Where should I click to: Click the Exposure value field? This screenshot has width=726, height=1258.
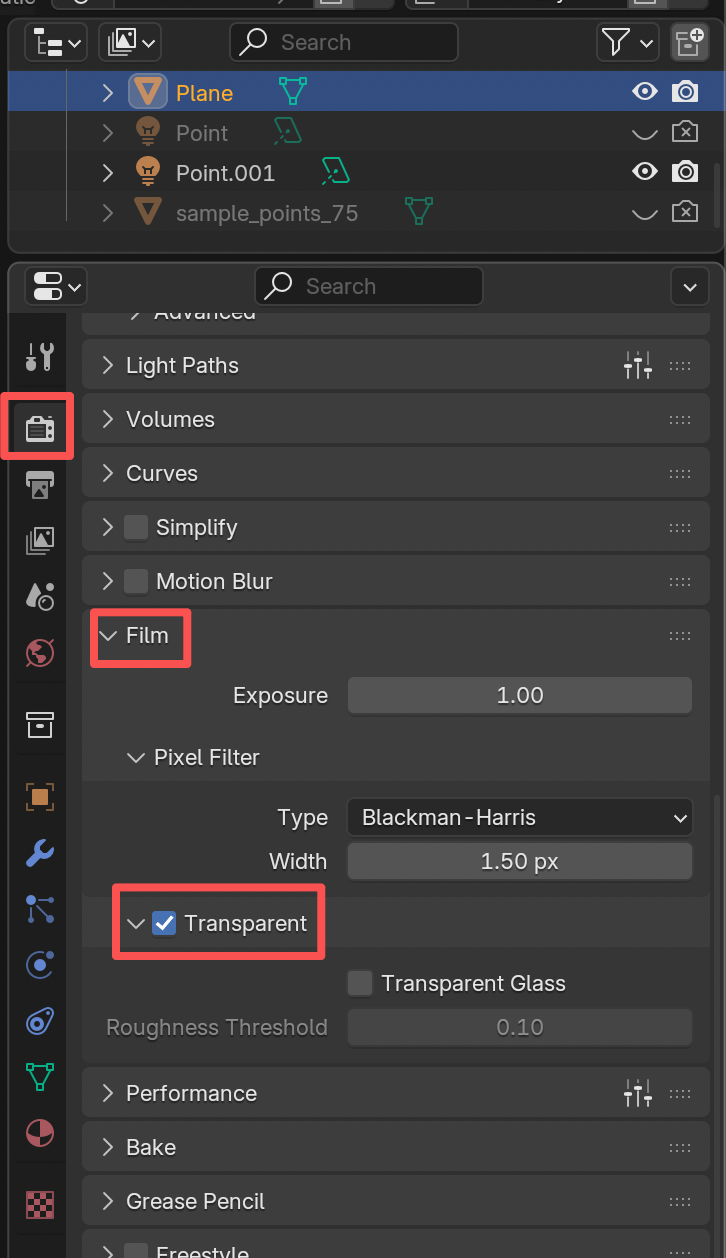pyautogui.click(x=520, y=695)
